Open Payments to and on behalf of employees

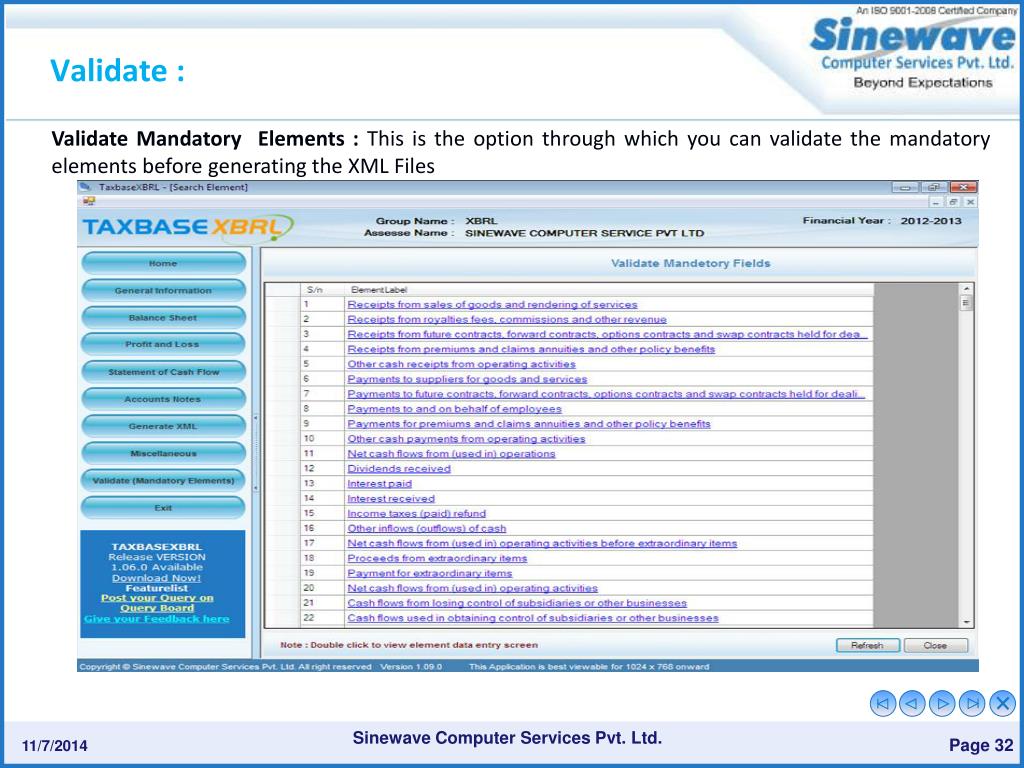455,409
